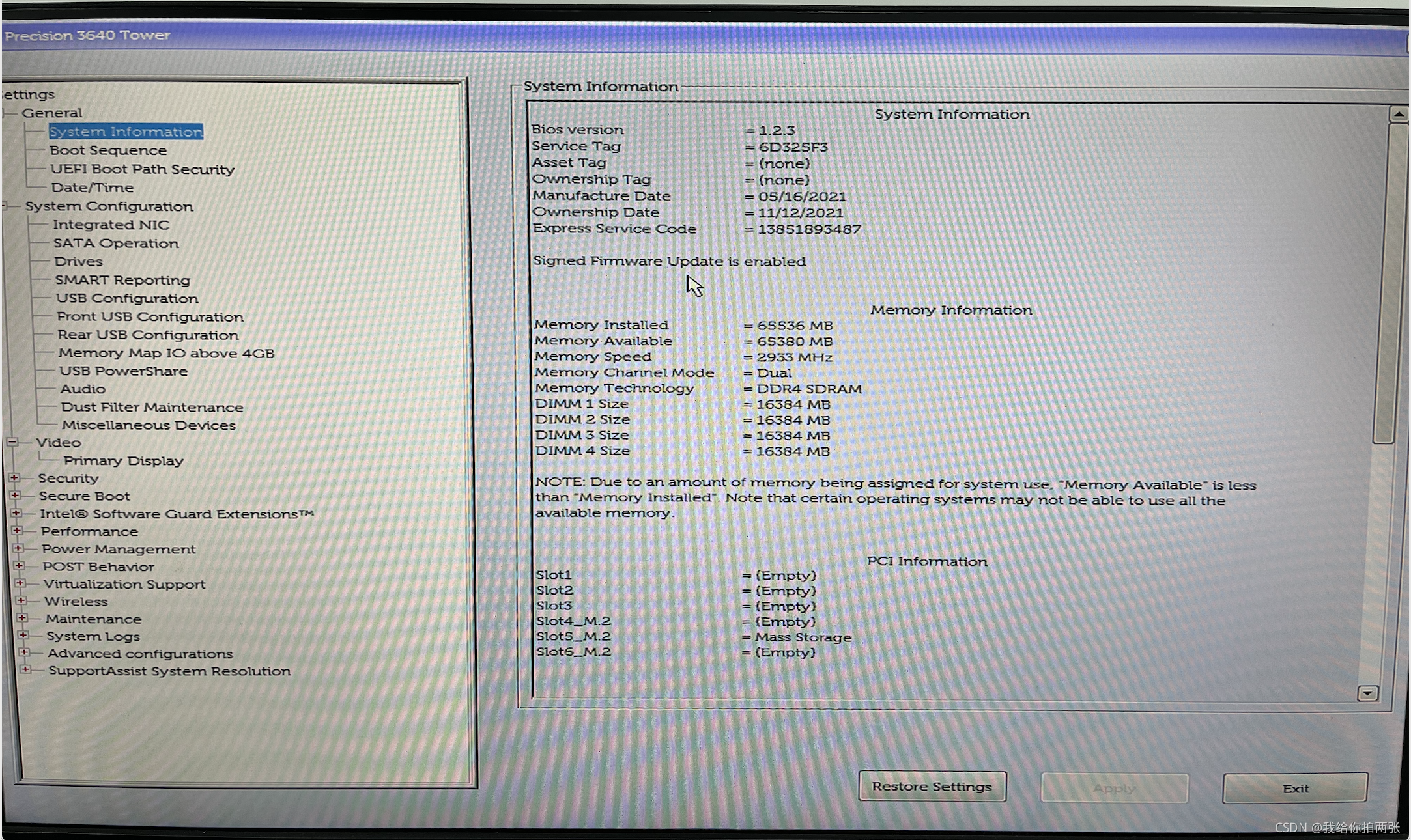Select the SATA Operation entry
1411x840 pixels.
tap(116, 243)
